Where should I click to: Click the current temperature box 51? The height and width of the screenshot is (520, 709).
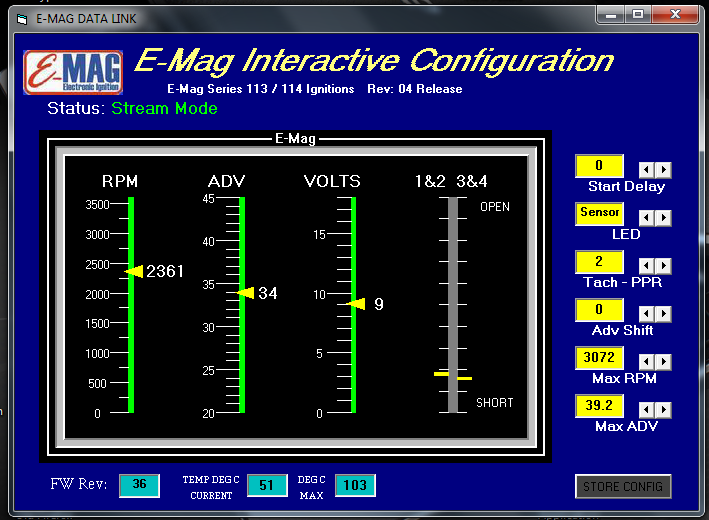pos(267,486)
